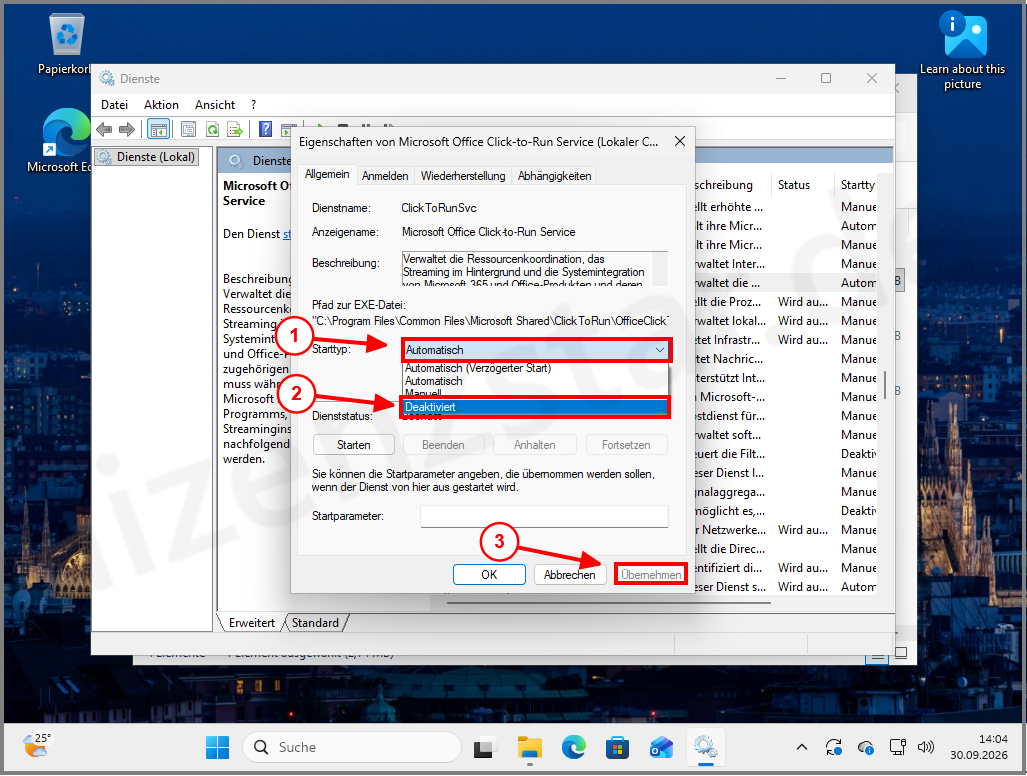Open File Explorer from the taskbar
1027x776 pixels.
529,747
